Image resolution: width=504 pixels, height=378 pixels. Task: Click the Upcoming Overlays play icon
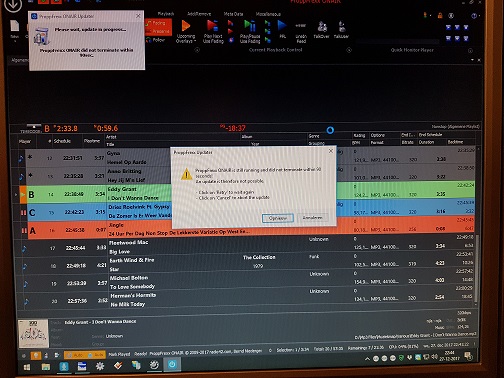[186, 26]
